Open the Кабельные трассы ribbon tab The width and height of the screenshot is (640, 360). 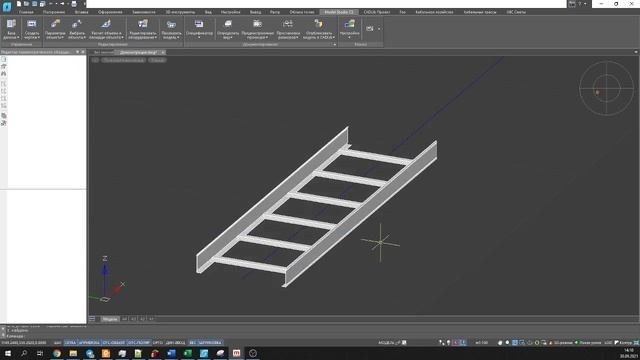pyautogui.click(x=480, y=12)
